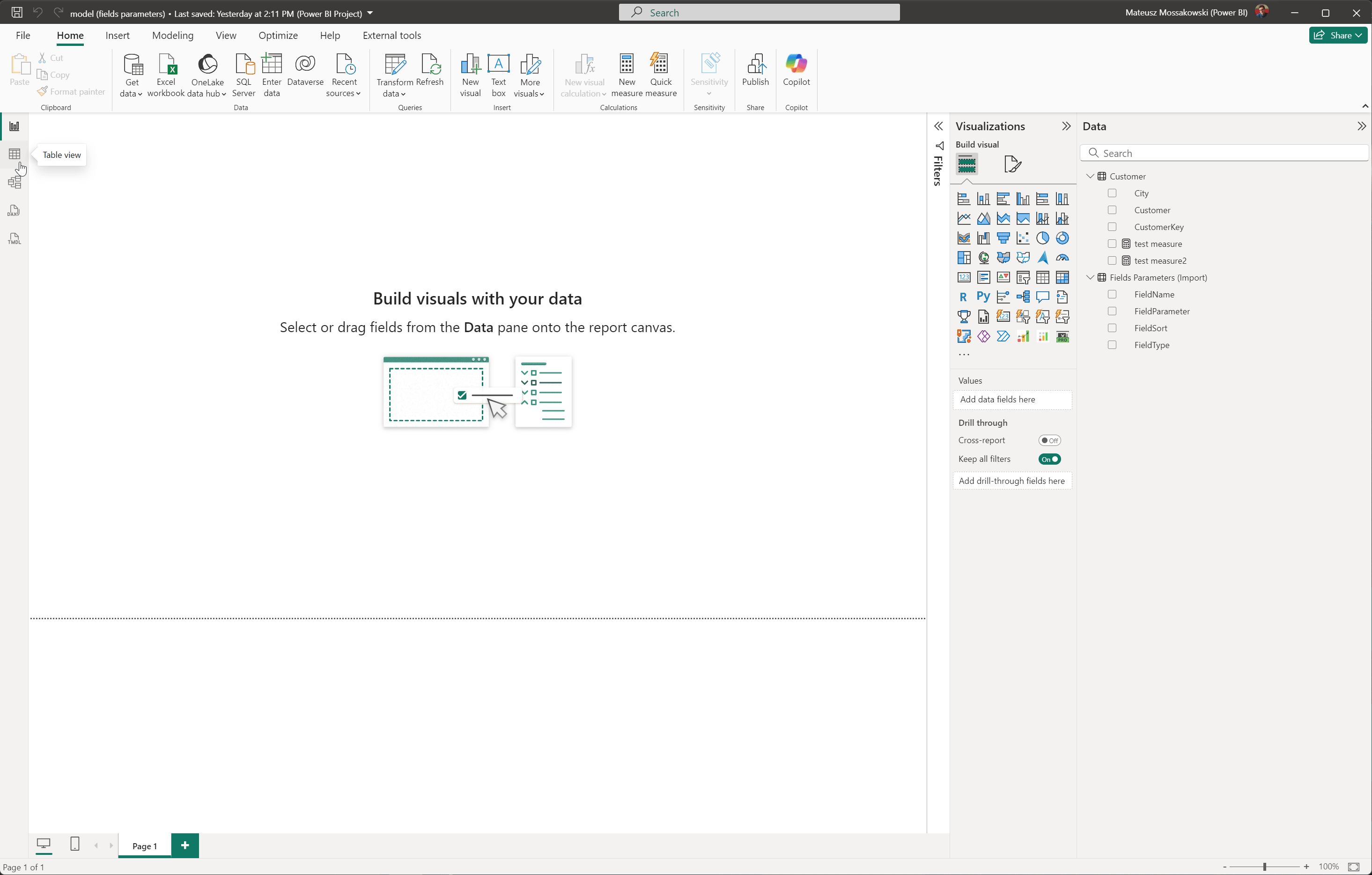
Task: Click fit to page icon
Action: click(x=1354, y=867)
